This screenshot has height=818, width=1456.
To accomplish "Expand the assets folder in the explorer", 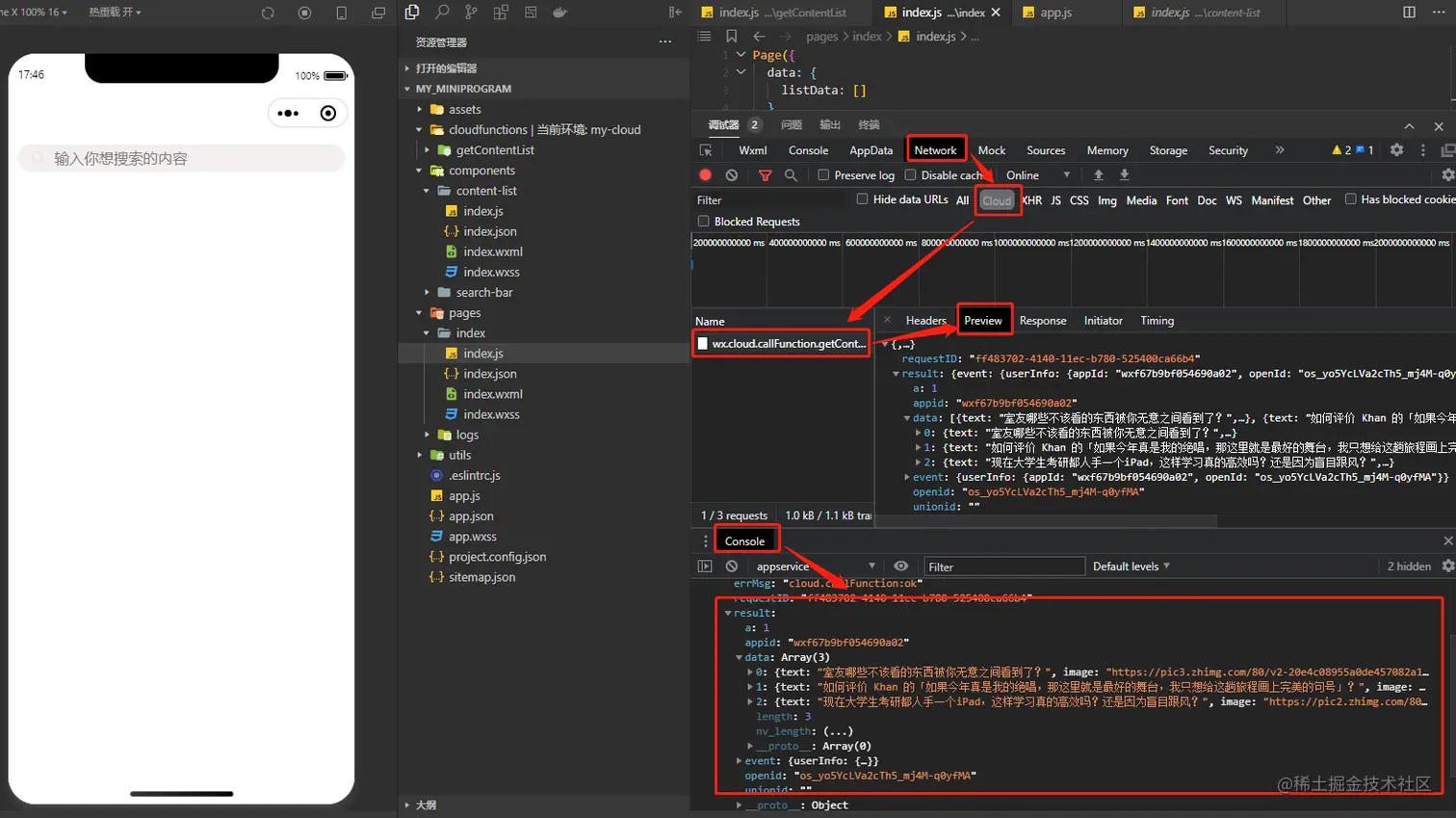I will (x=420, y=110).
